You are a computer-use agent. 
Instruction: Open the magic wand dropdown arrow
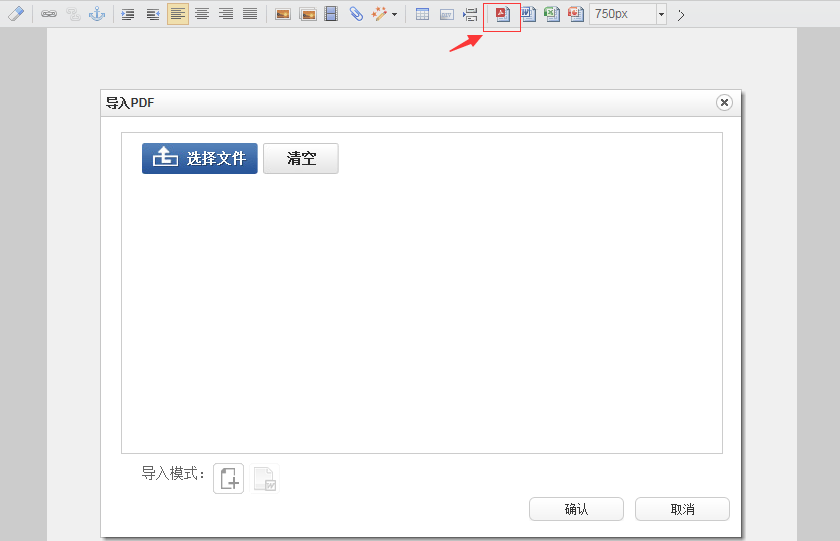click(394, 15)
